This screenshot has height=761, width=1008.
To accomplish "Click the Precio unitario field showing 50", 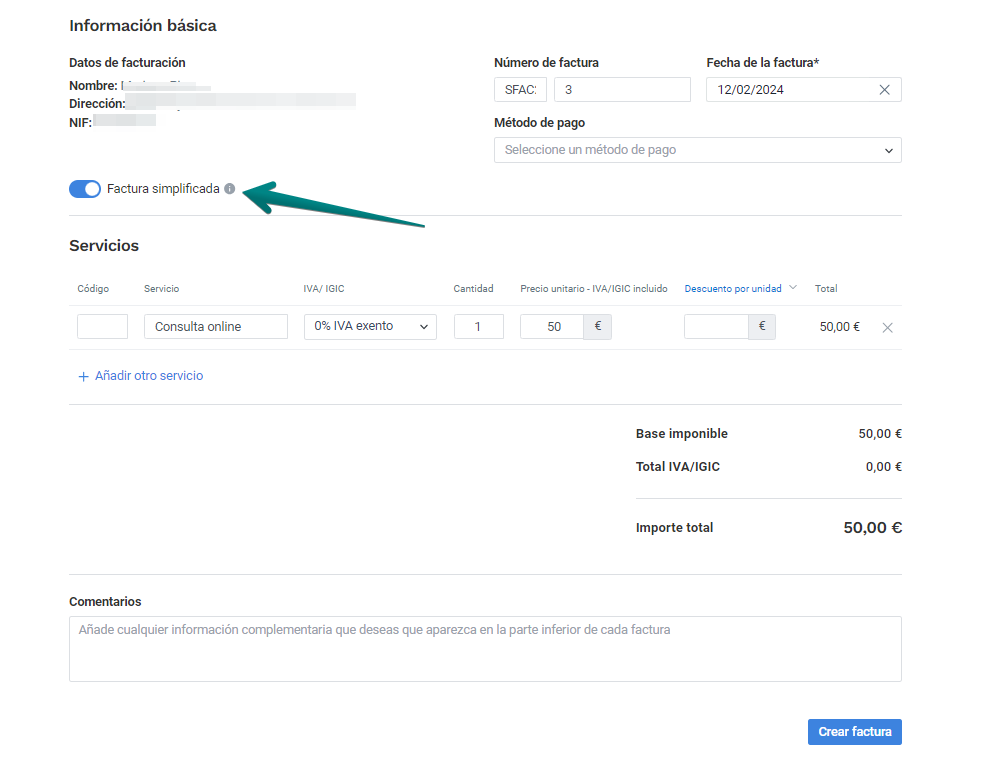I will pos(552,327).
